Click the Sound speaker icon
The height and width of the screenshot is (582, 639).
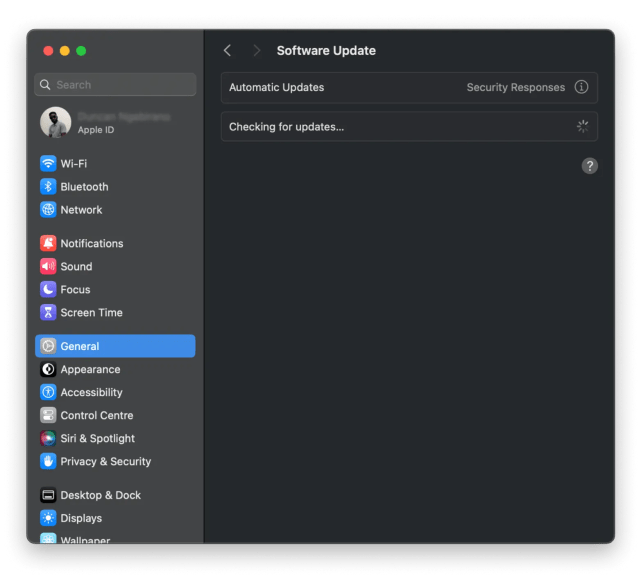[48, 267]
